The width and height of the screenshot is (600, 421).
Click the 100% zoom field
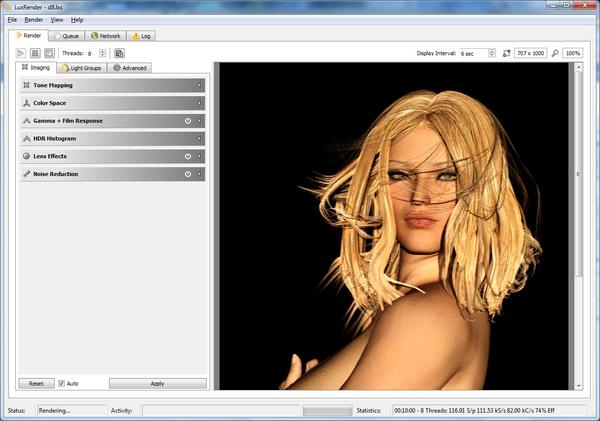[x=573, y=53]
